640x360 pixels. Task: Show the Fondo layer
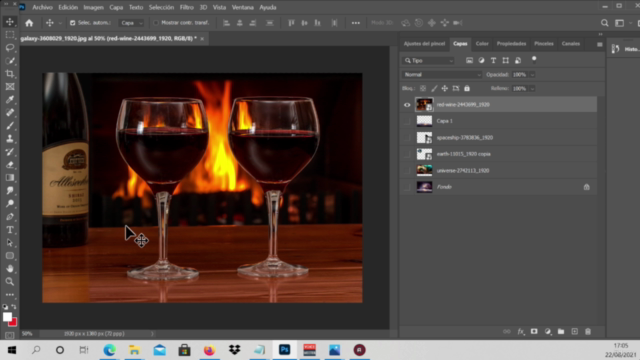(x=407, y=187)
